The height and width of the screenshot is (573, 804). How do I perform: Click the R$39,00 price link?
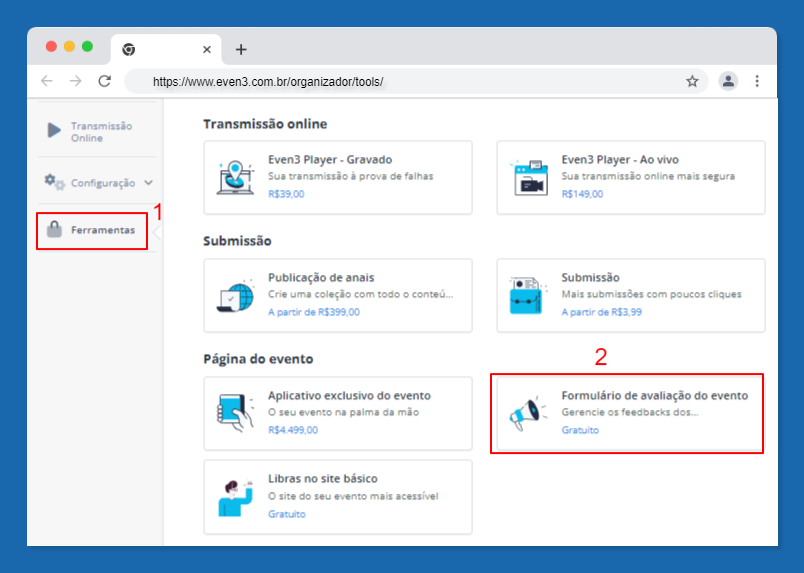(x=286, y=194)
